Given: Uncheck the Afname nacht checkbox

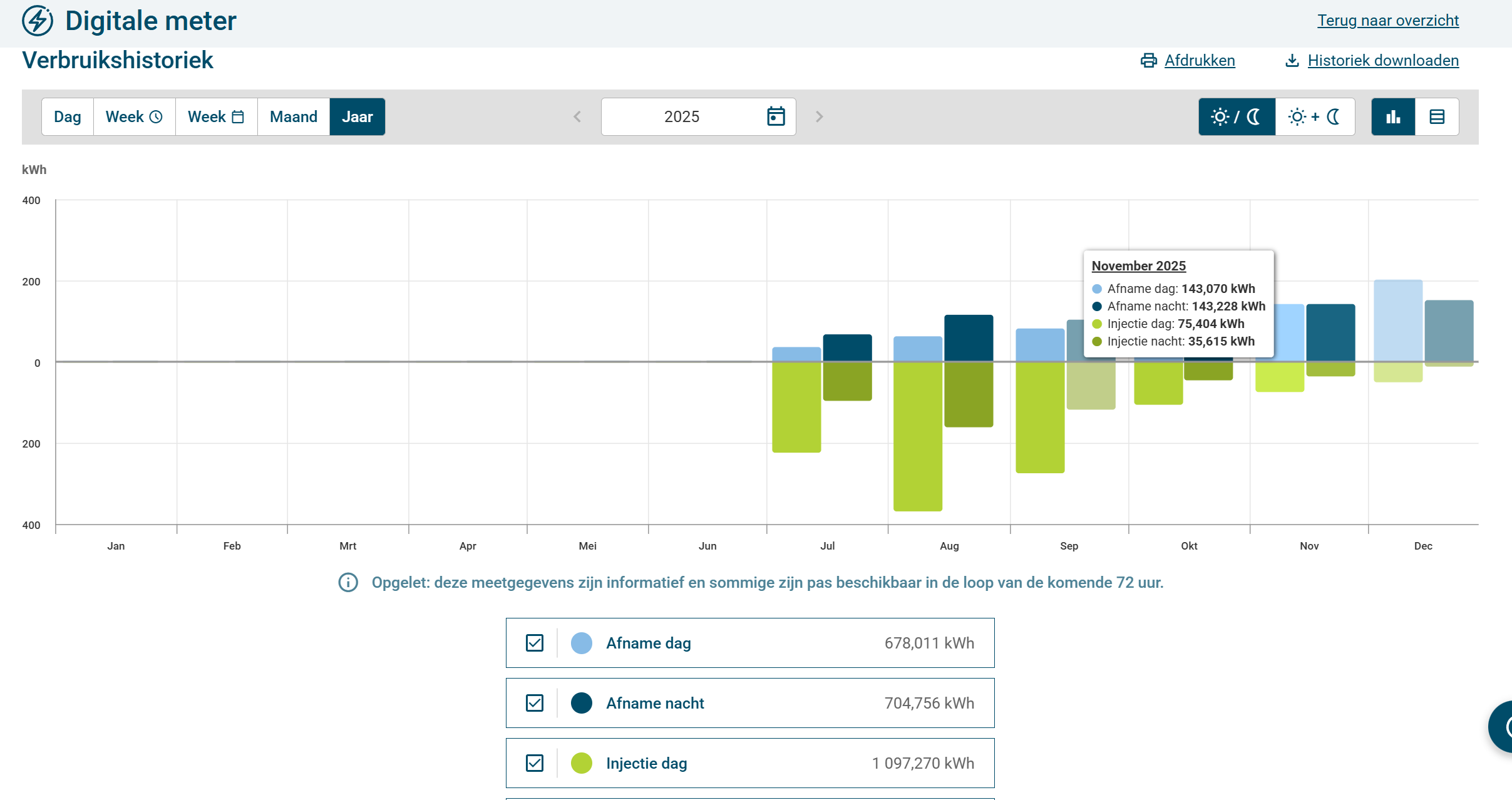Looking at the screenshot, I should click(x=535, y=703).
